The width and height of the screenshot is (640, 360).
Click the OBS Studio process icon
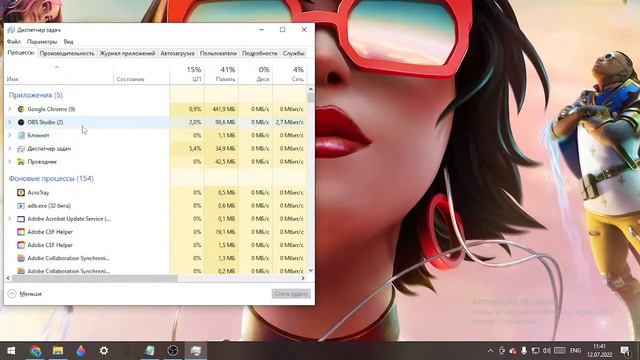click(x=21, y=122)
